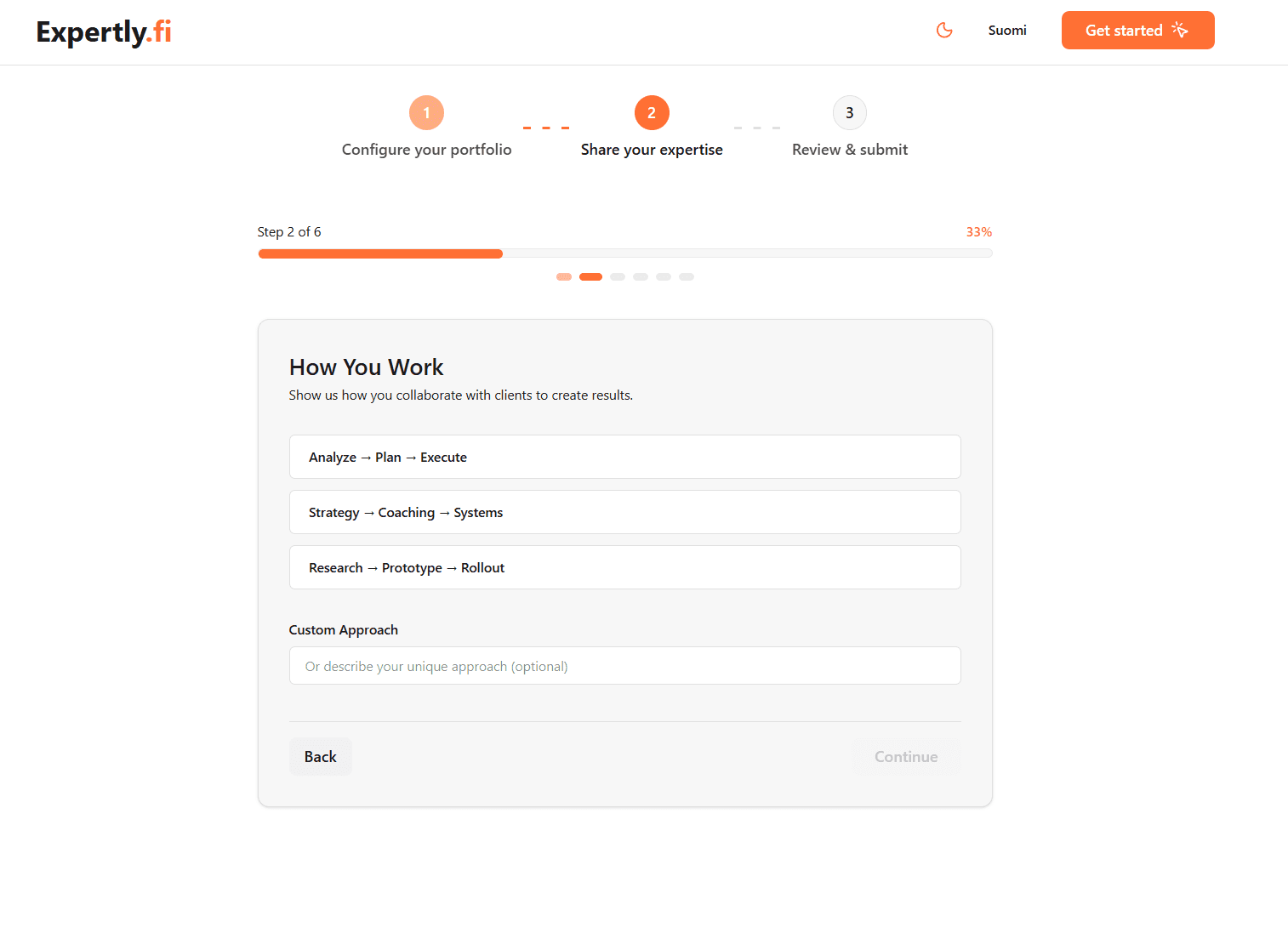The image size is (1288, 950).
Task: Jump to the last pagination dot
Action: pyautogui.click(x=687, y=276)
